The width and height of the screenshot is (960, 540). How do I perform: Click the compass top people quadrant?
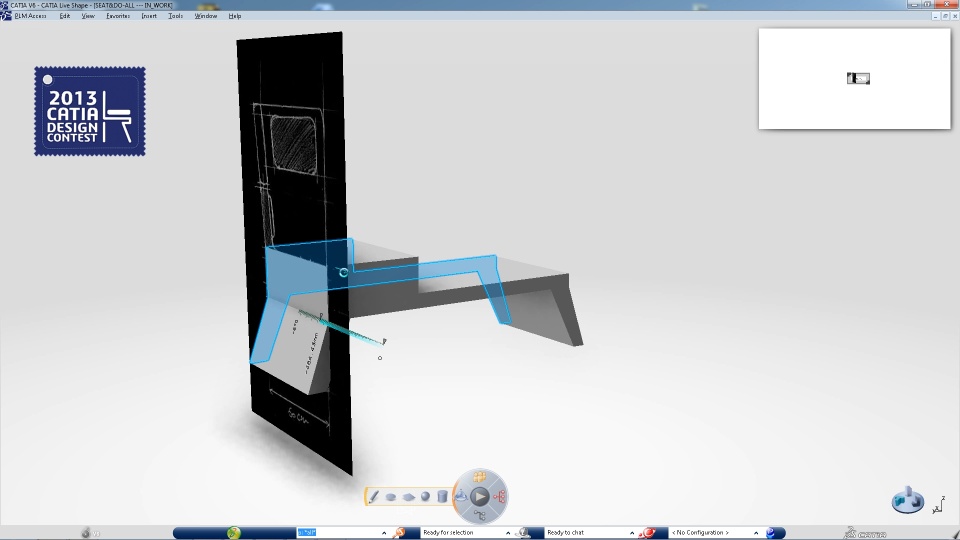click(479, 477)
